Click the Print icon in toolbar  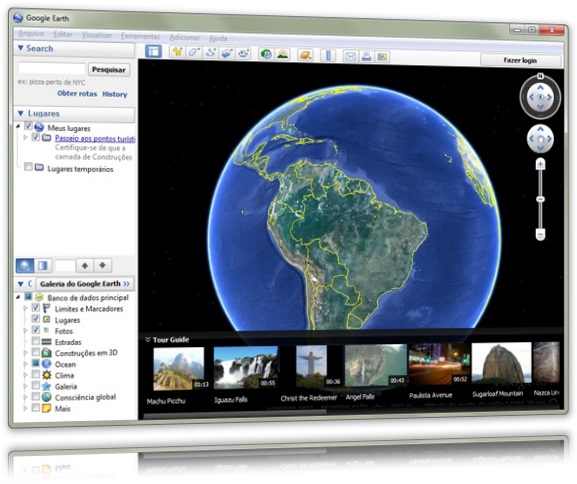(x=367, y=57)
